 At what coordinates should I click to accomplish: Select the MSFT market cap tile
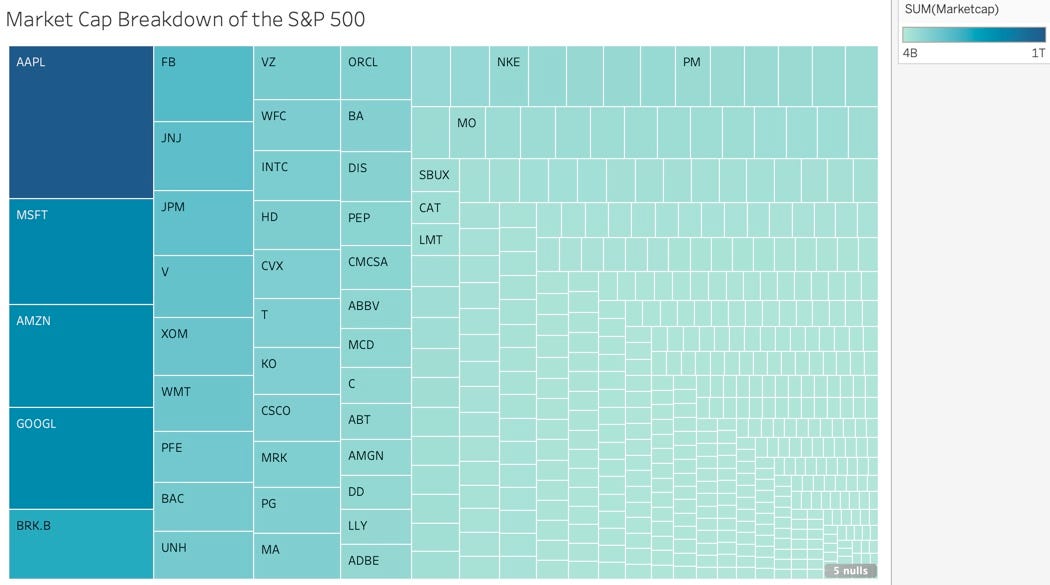tap(80, 252)
